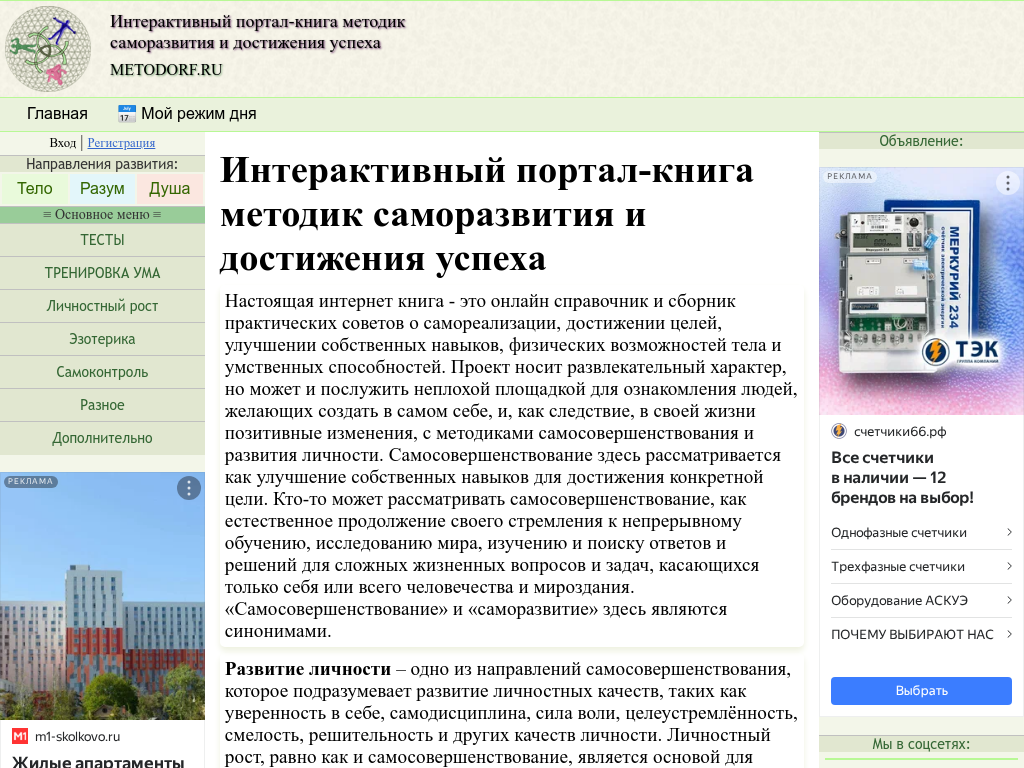This screenshot has width=1024, height=768.
Task: Open the ТЕСТЫ menu section
Action: [x=103, y=240]
